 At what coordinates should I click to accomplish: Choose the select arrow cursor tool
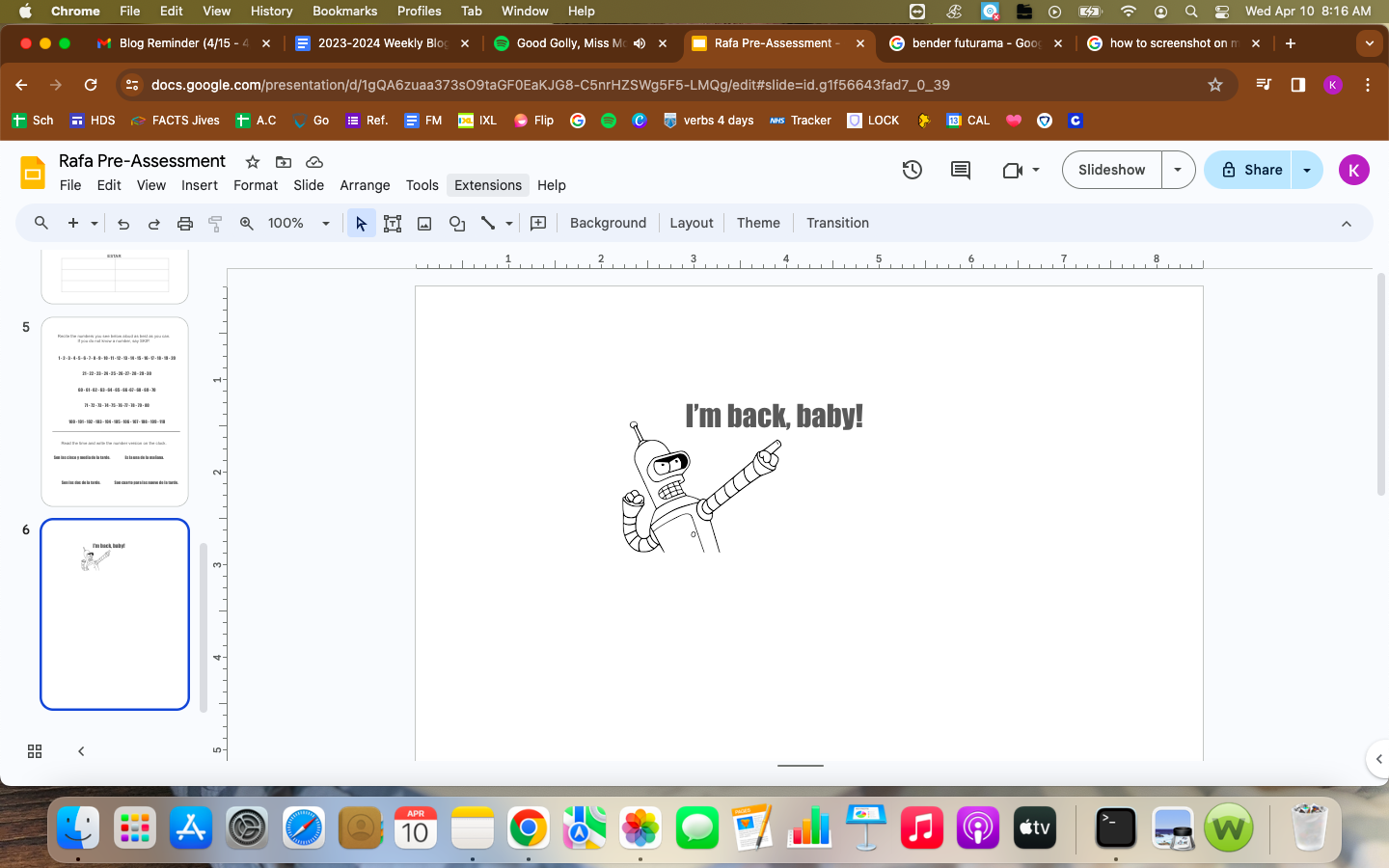[361, 223]
